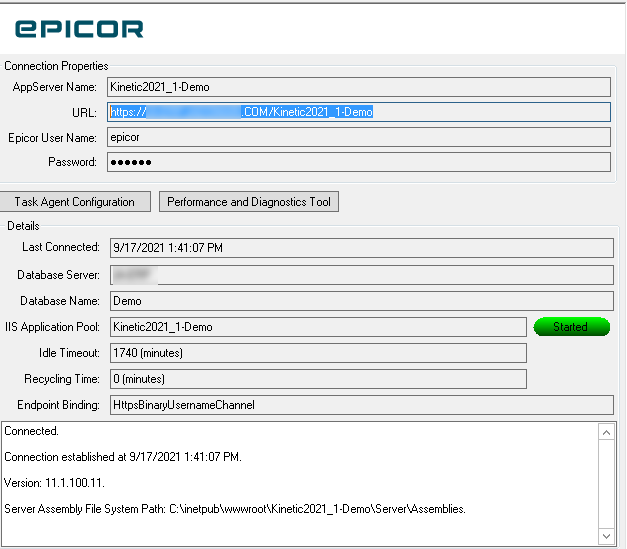Click the Epicor logo

79,29
